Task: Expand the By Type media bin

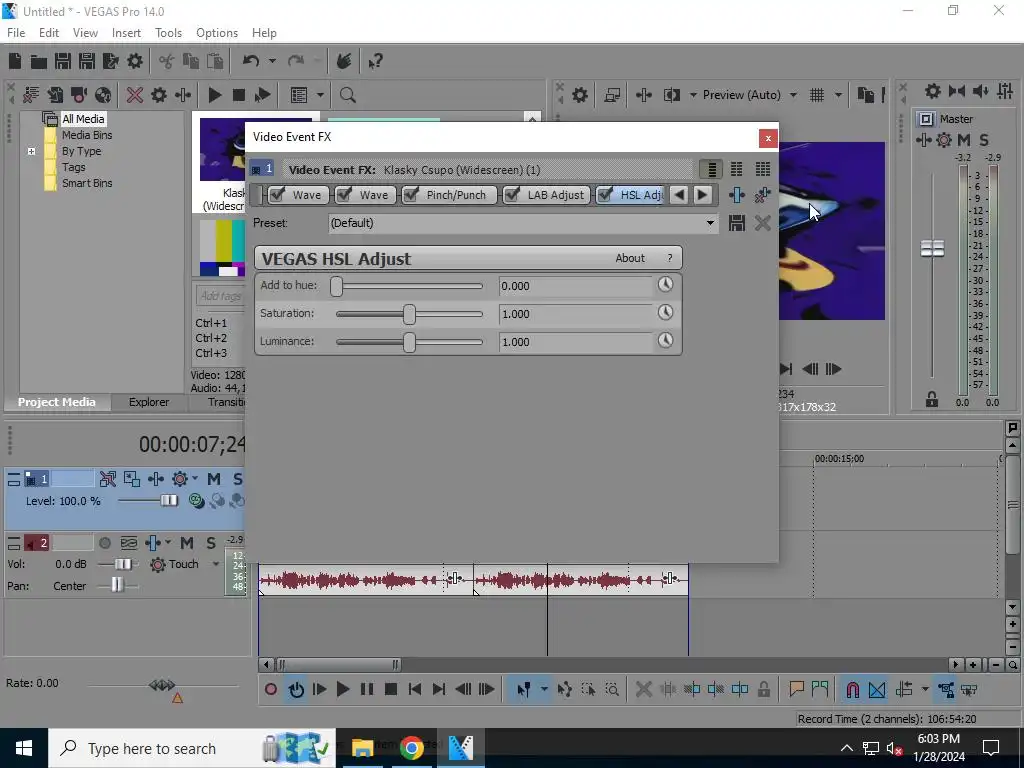Action: pyautogui.click(x=31, y=152)
